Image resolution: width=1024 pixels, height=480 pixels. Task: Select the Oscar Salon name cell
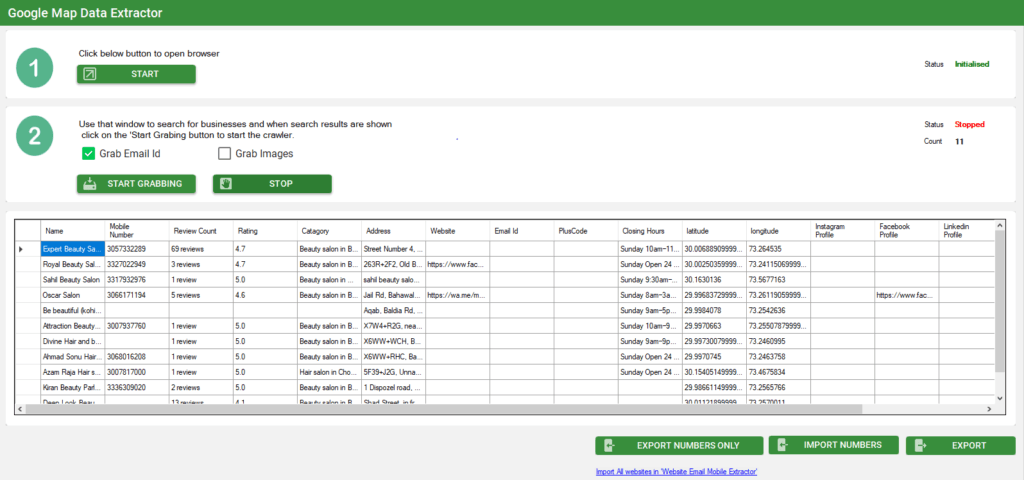click(73, 295)
